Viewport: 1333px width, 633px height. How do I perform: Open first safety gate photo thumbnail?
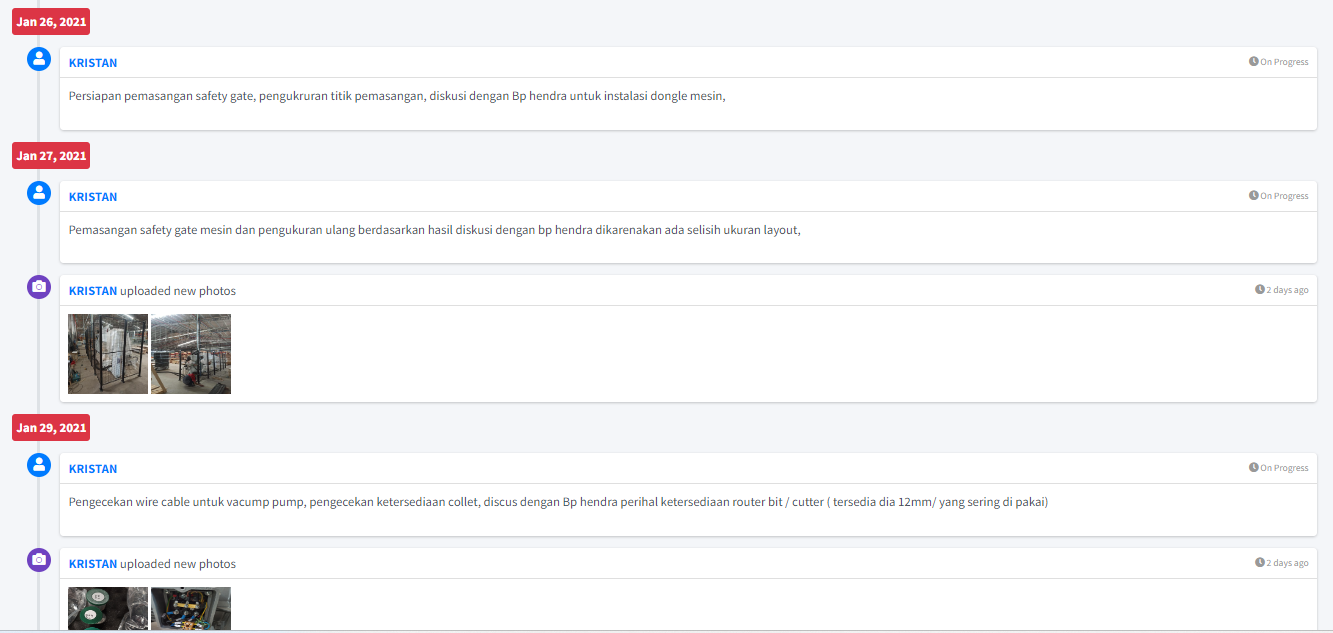coord(108,354)
